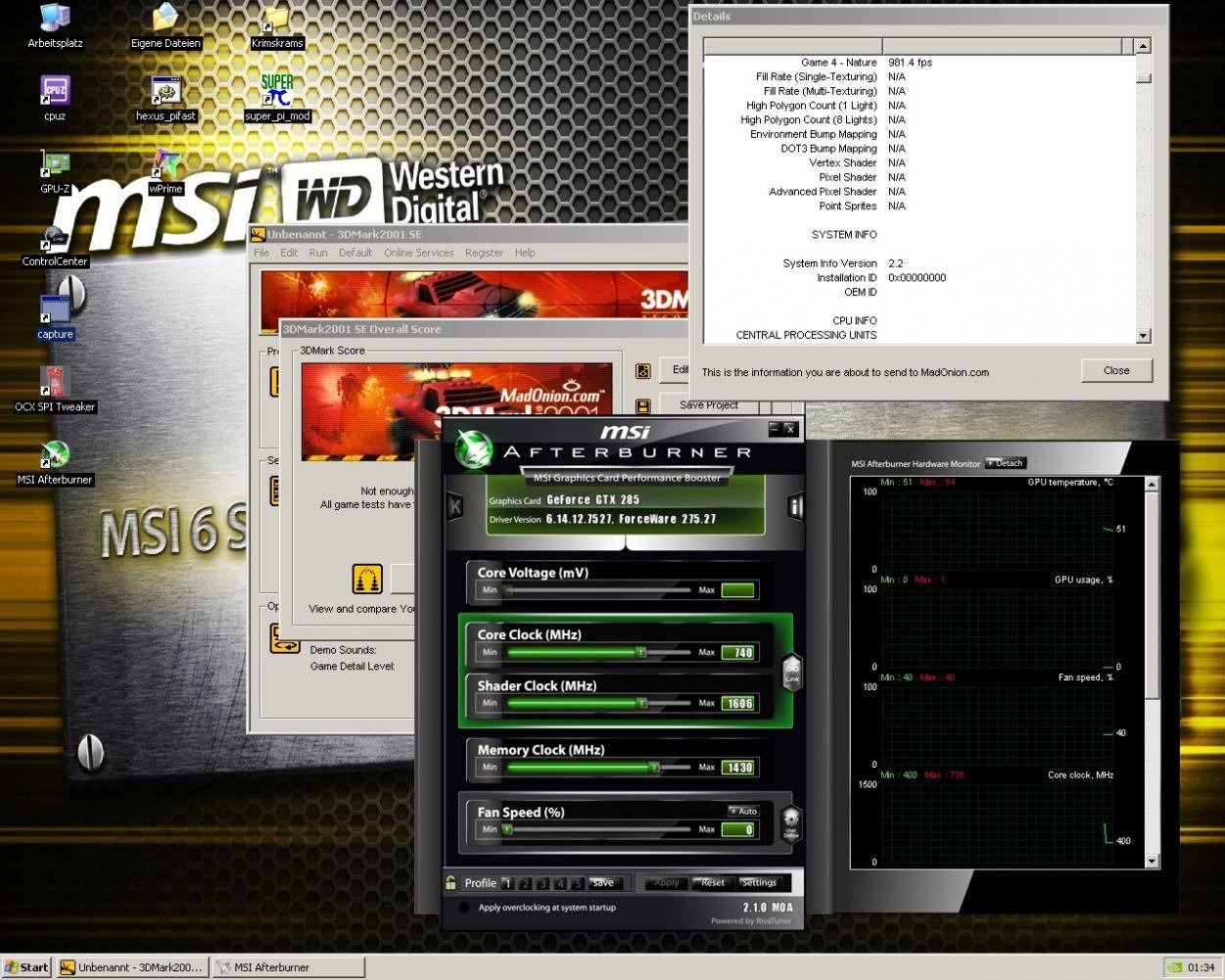Click the Core Clock value field showing 740

pyautogui.click(x=737, y=653)
